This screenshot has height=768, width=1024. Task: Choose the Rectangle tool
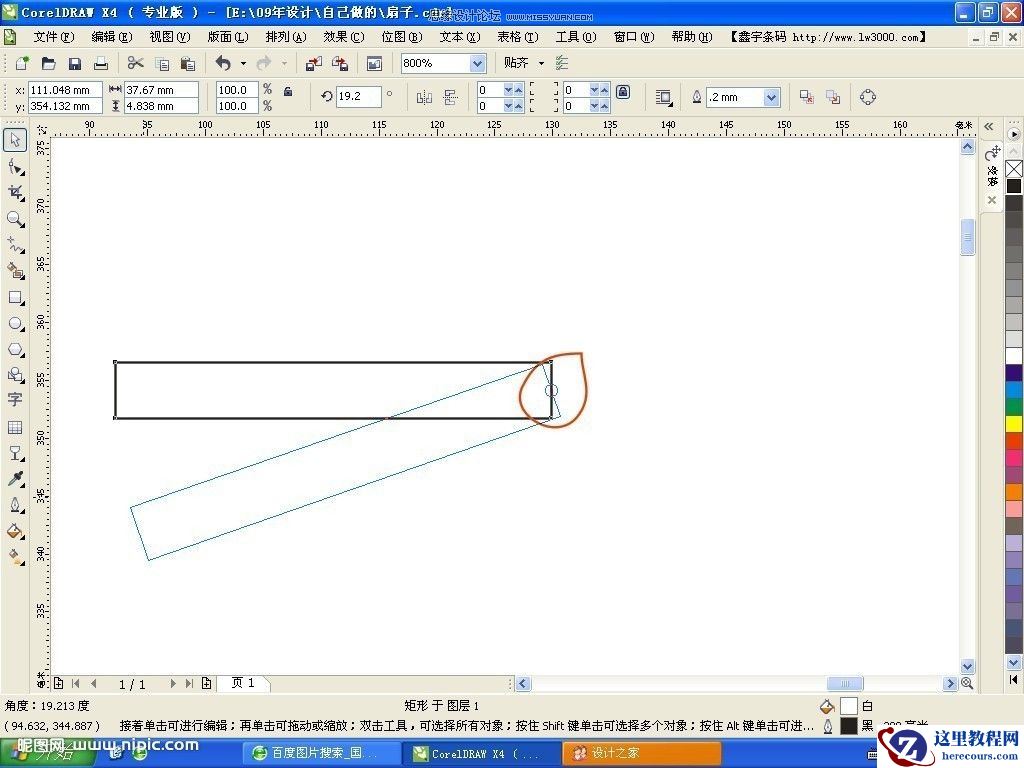15,298
